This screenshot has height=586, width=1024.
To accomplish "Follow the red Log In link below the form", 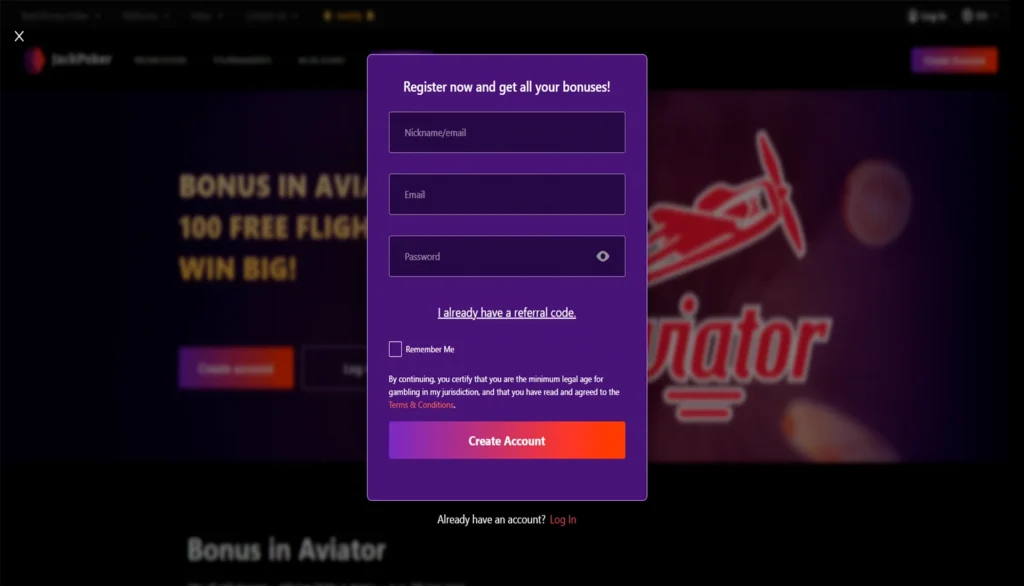I will 563,519.
